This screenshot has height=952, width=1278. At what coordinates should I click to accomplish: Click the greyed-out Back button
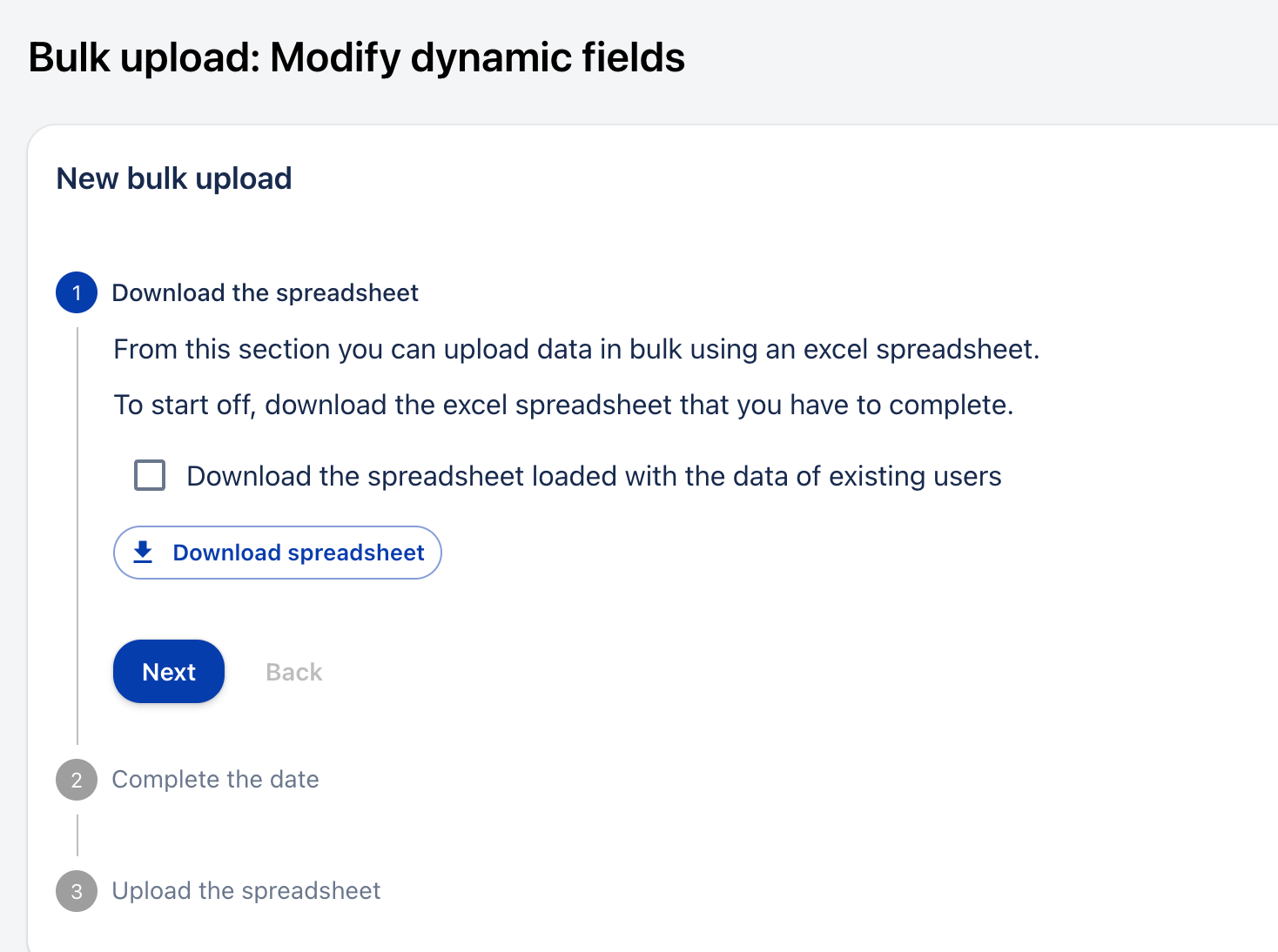point(293,672)
